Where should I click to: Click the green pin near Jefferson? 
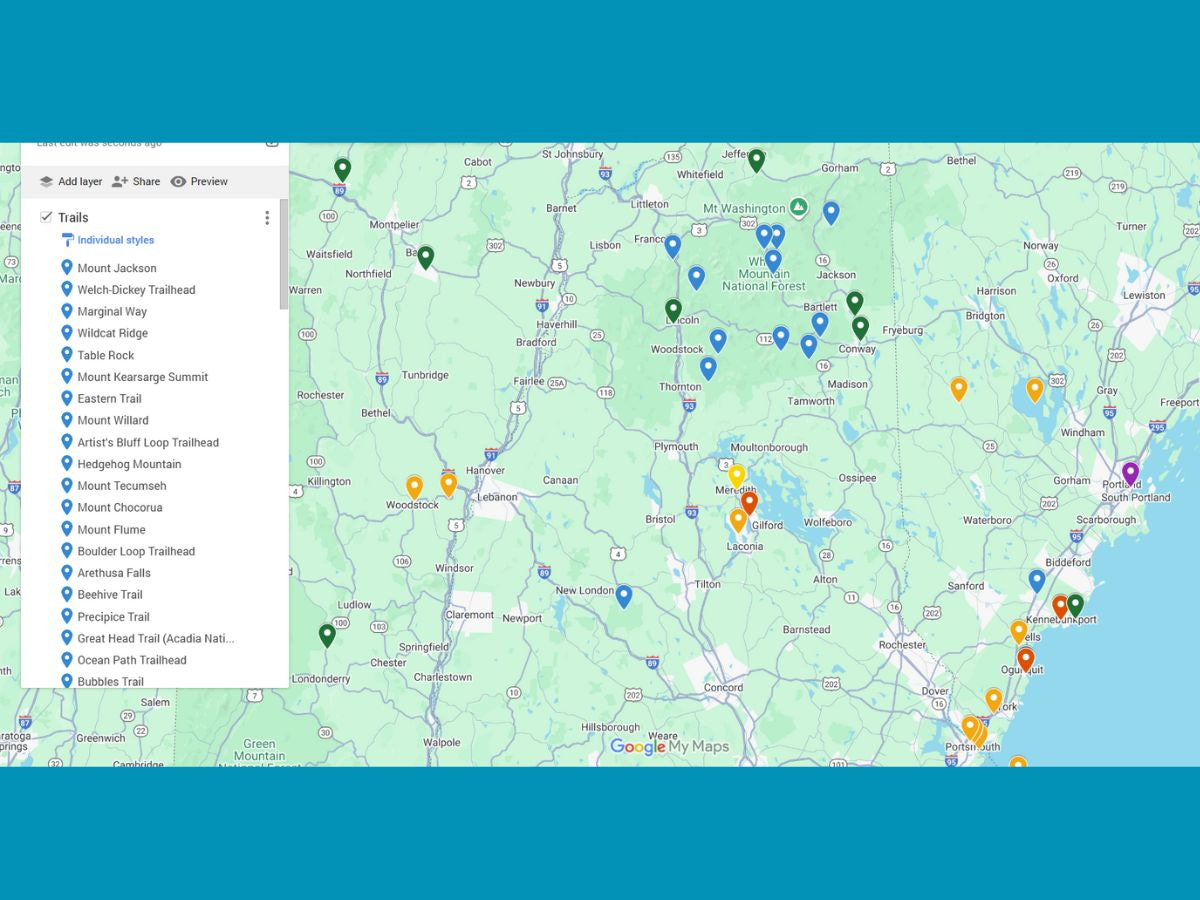[x=756, y=159]
